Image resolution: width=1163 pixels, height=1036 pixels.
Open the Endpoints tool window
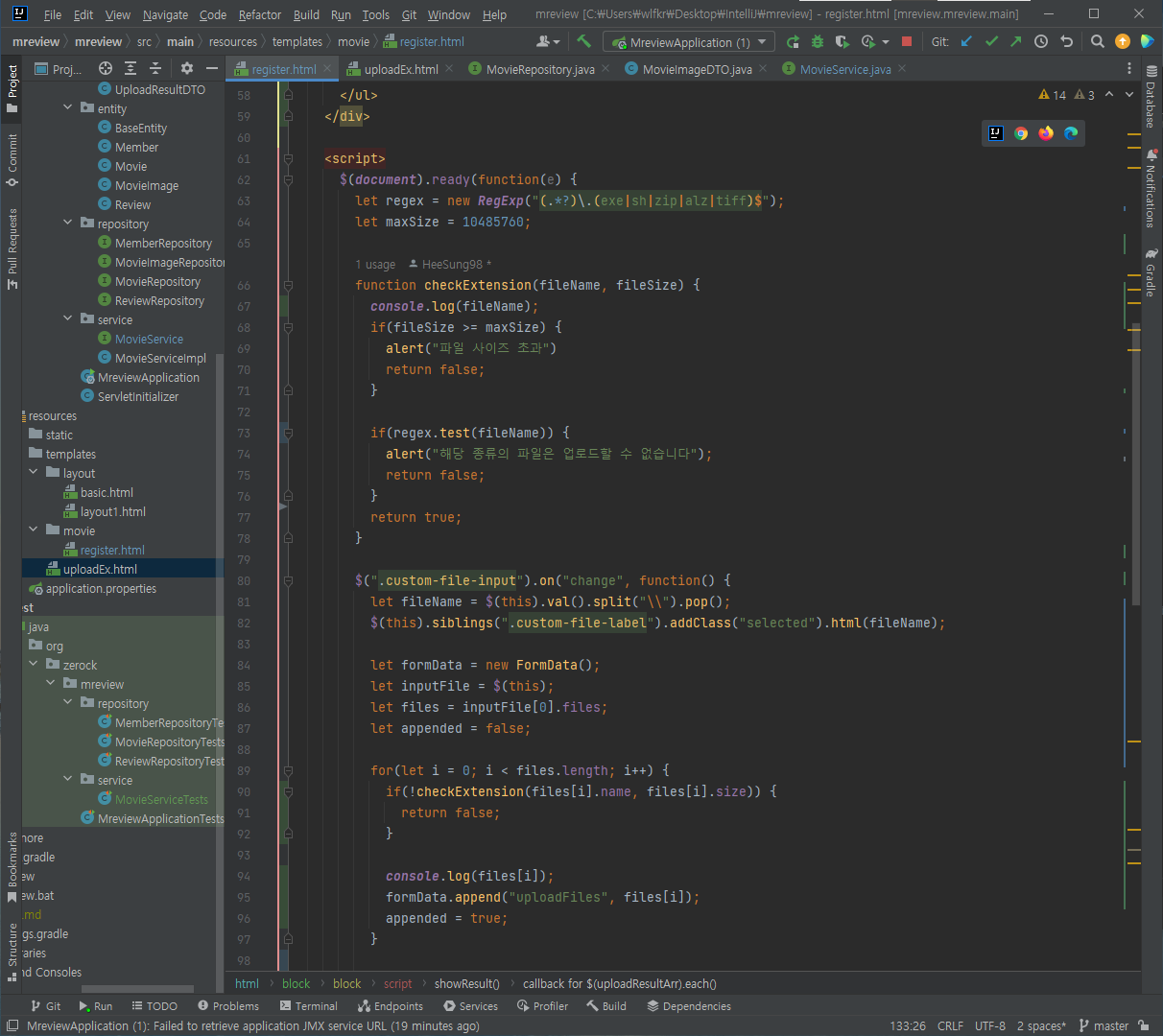(391, 1006)
